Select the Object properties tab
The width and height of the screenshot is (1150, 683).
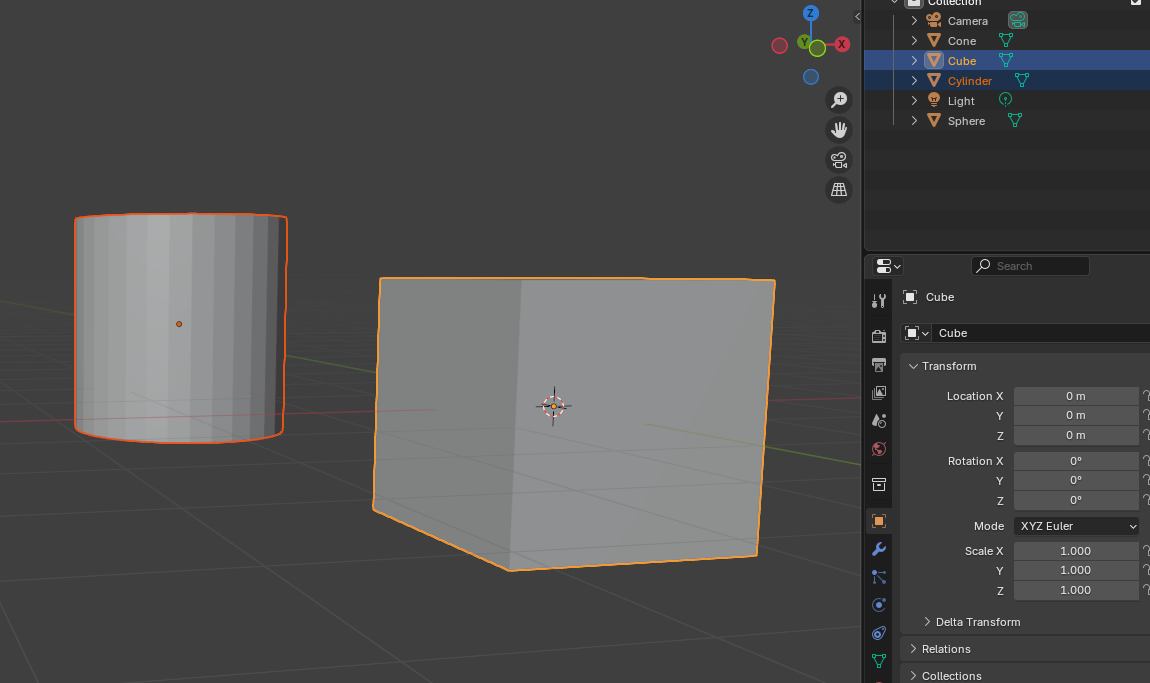[x=879, y=521]
